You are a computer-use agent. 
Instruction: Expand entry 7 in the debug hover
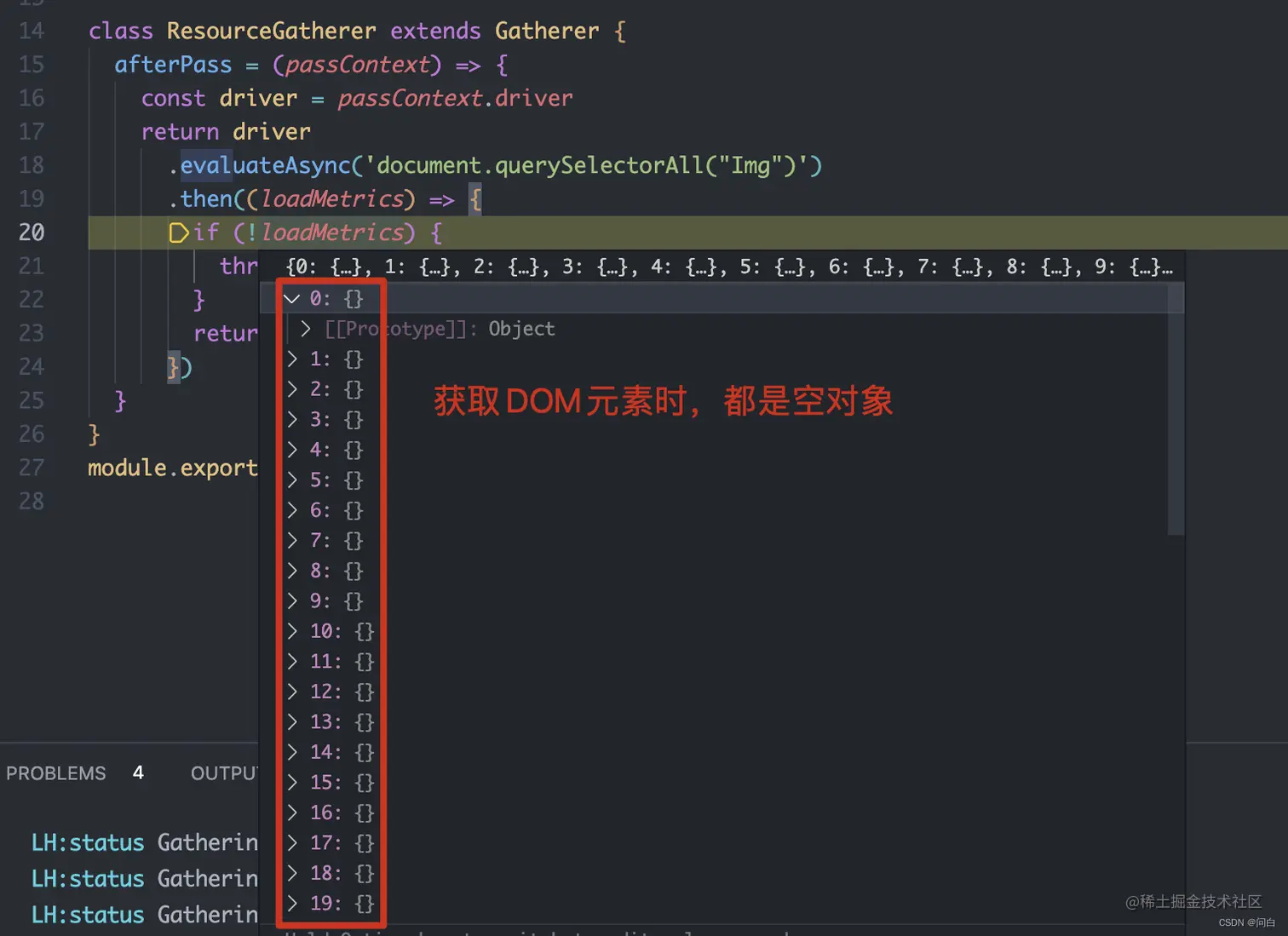tap(292, 540)
